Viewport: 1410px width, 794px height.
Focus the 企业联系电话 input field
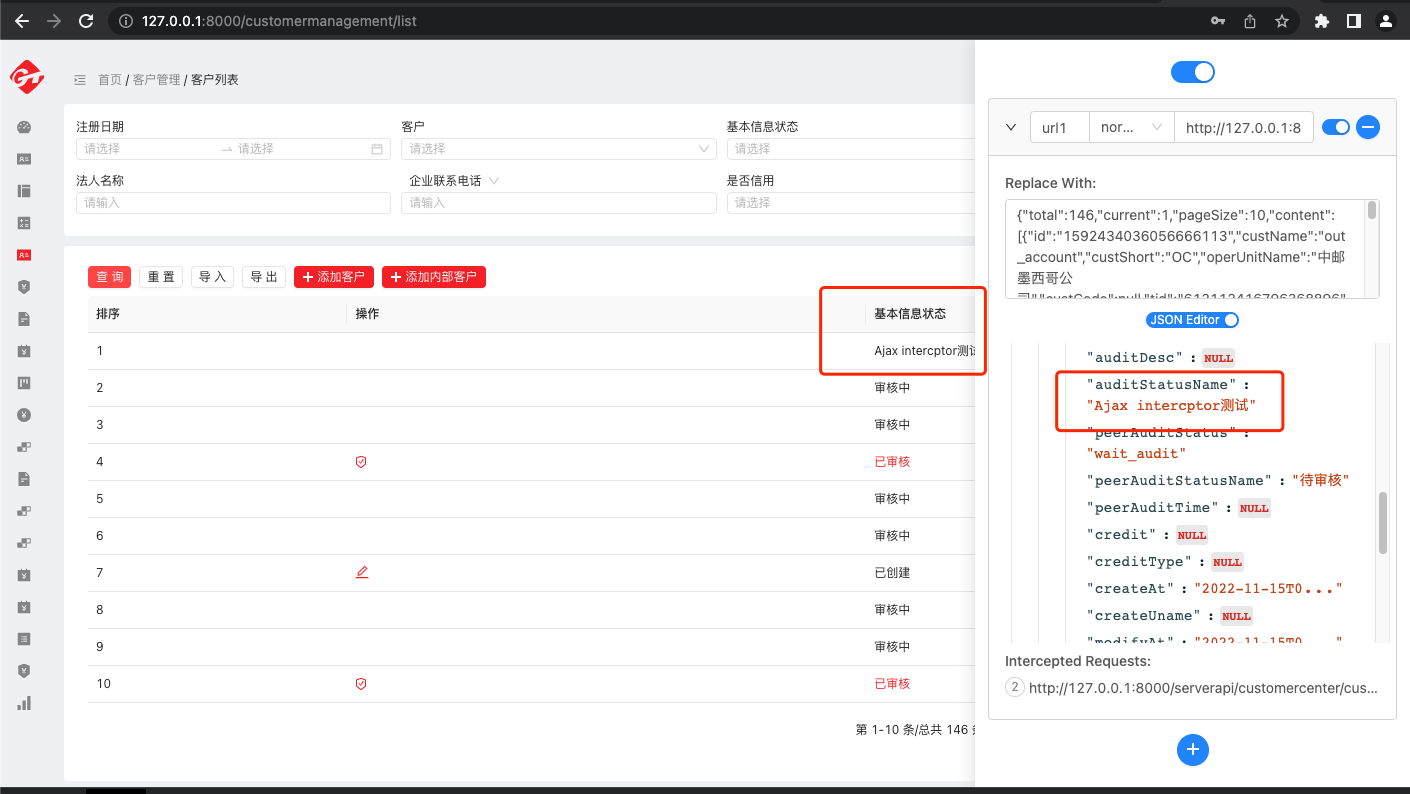tap(559, 203)
